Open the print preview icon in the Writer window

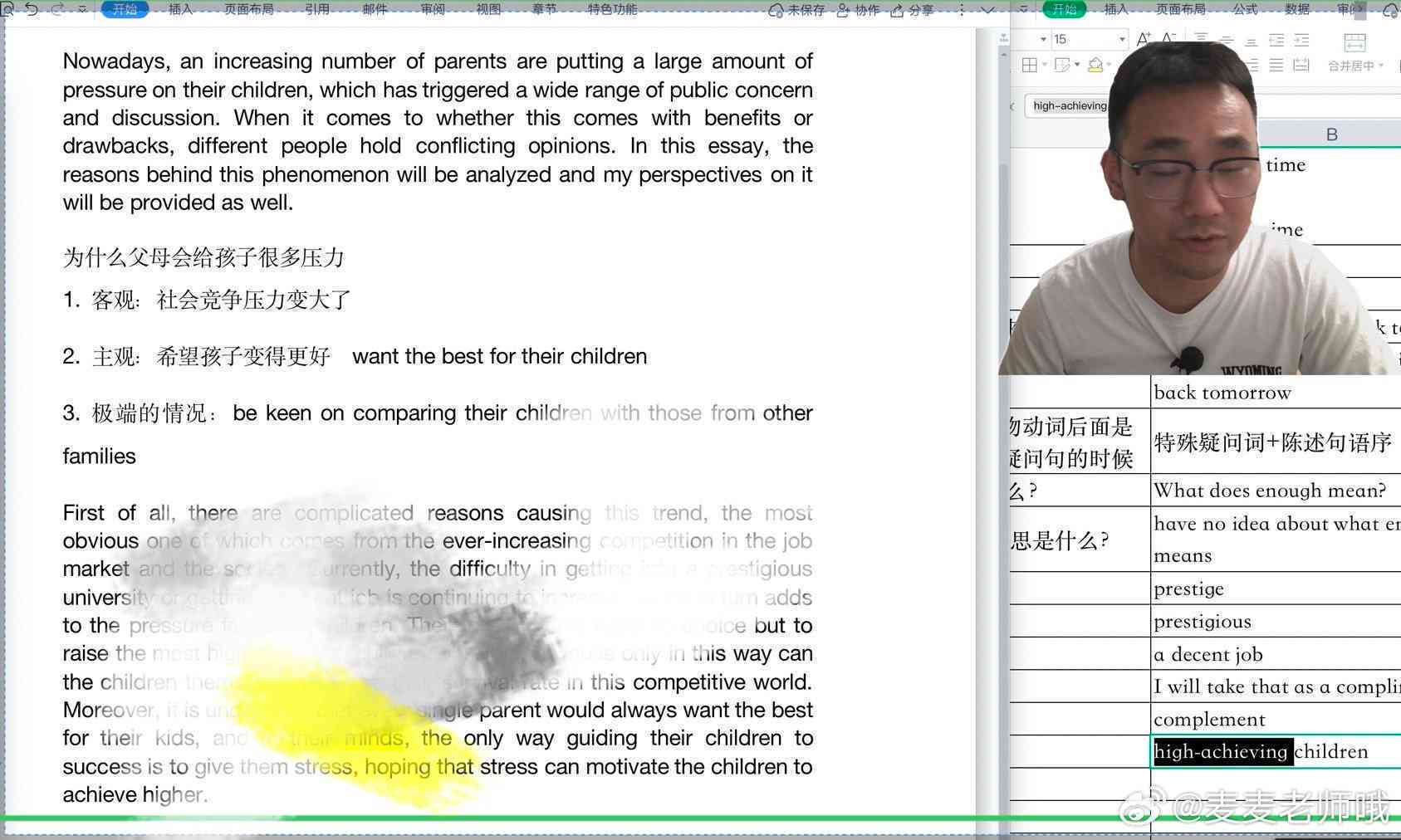[7, 9]
